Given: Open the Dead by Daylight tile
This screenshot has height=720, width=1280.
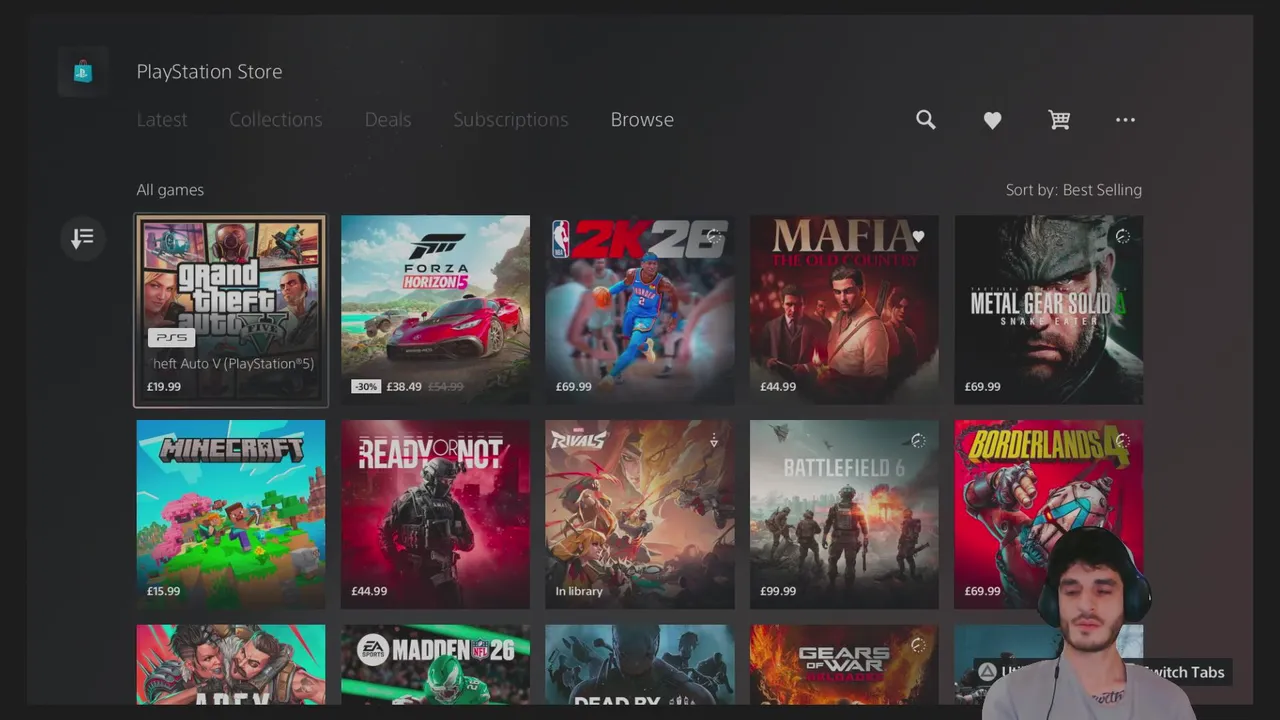Looking at the screenshot, I should click(640, 664).
